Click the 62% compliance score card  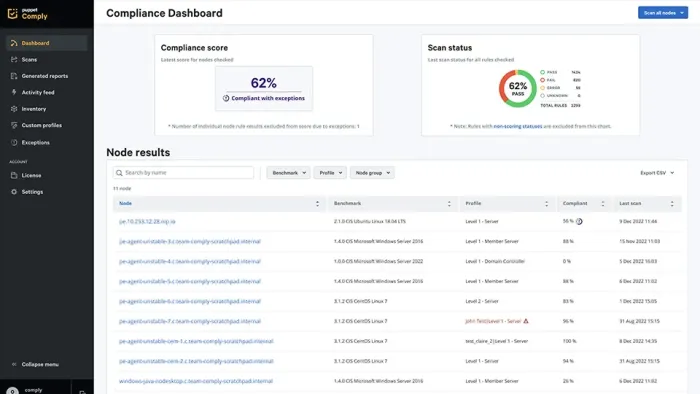[264, 88]
